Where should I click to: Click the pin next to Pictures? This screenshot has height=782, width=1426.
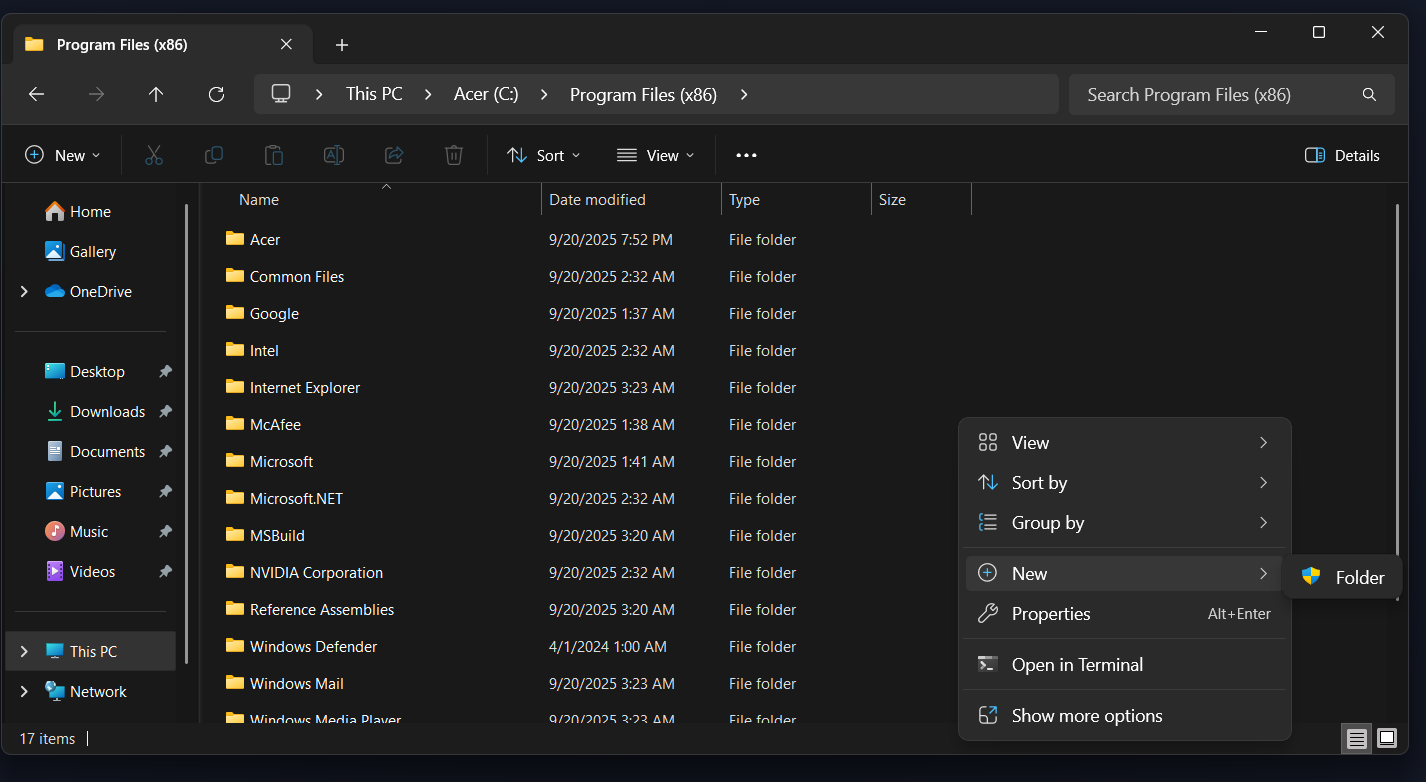(165, 491)
